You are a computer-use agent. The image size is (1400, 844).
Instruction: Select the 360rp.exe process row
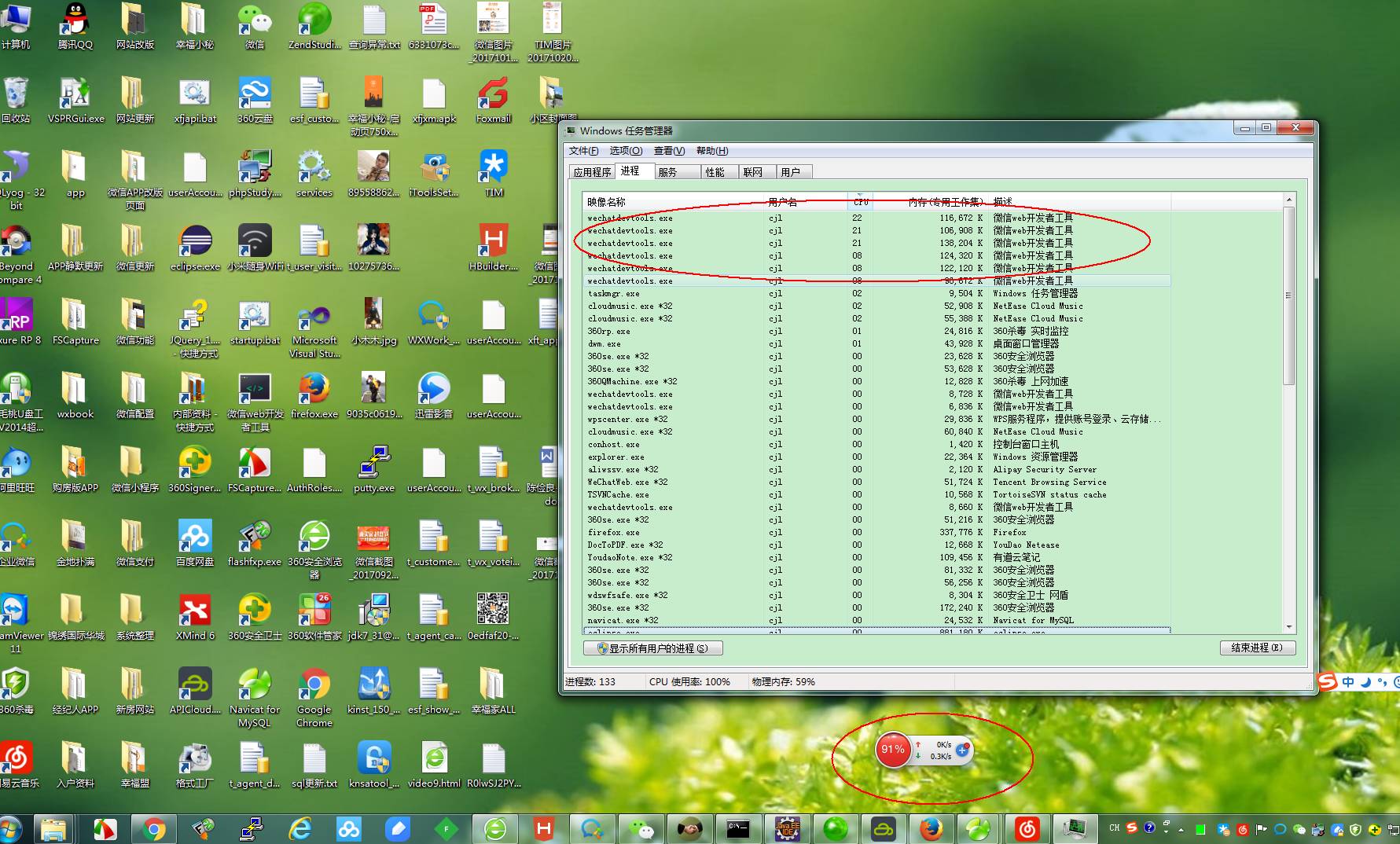click(876, 331)
